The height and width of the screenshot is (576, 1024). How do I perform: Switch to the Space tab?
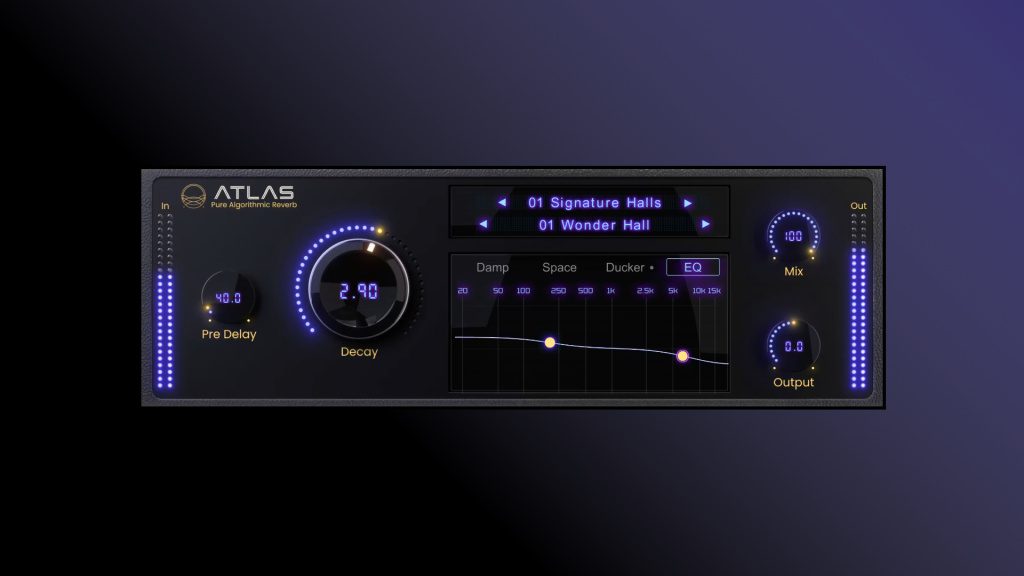click(x=560, y=267)
